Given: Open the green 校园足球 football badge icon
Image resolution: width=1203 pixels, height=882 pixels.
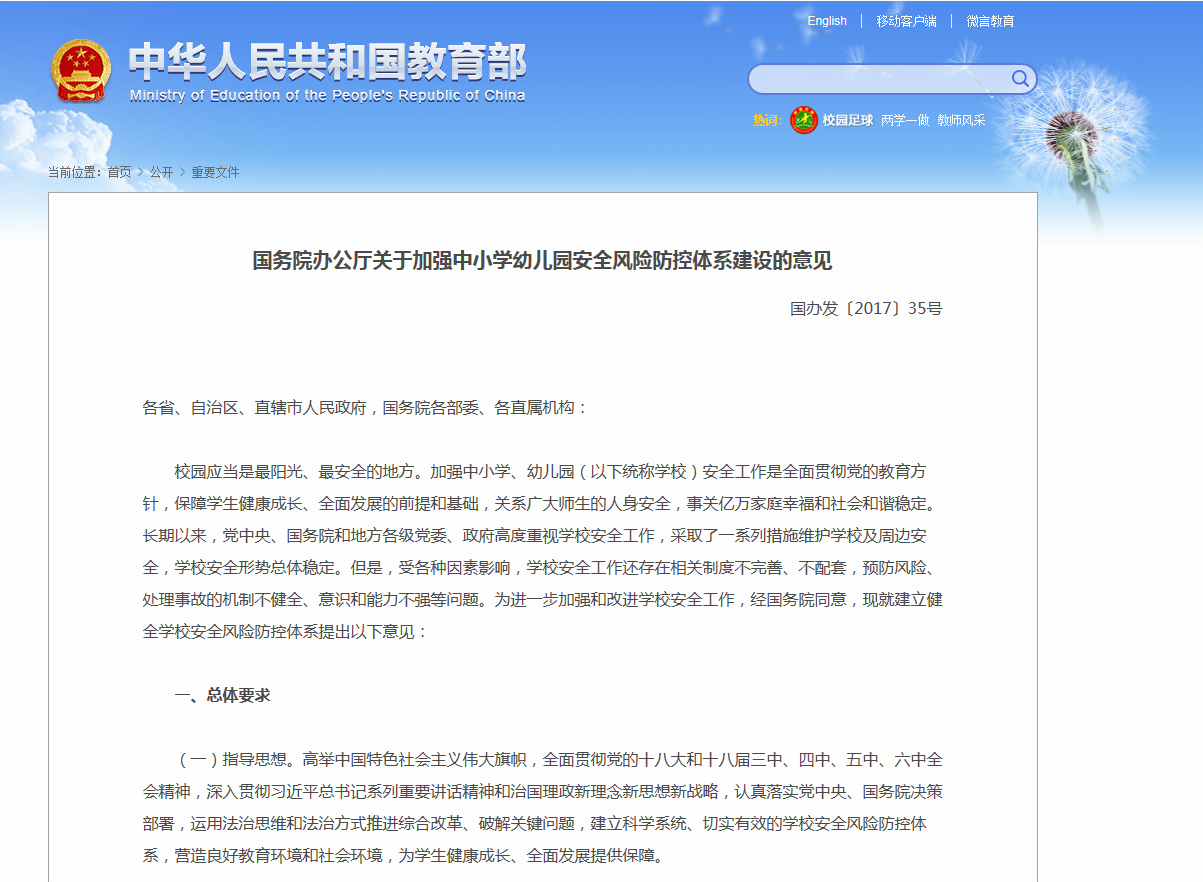Looking at the screenshot, I should click(x=804, y=120).
